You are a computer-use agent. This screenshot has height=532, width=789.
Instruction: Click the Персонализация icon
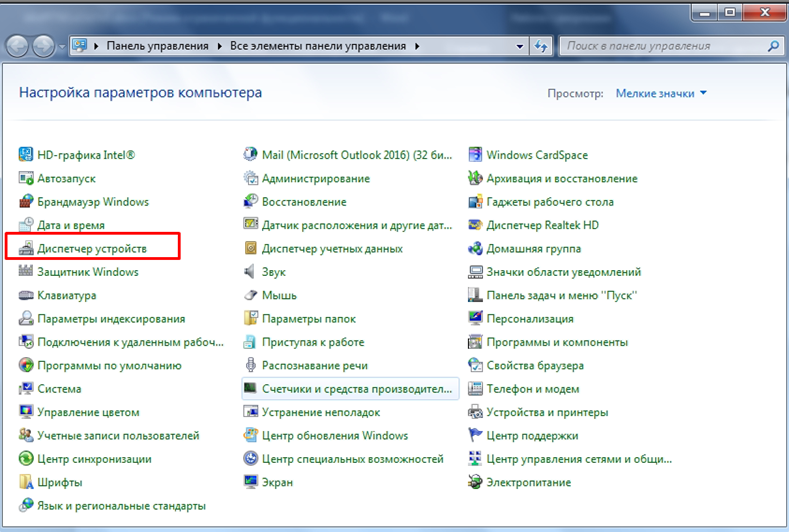click(x=475, y=319)
